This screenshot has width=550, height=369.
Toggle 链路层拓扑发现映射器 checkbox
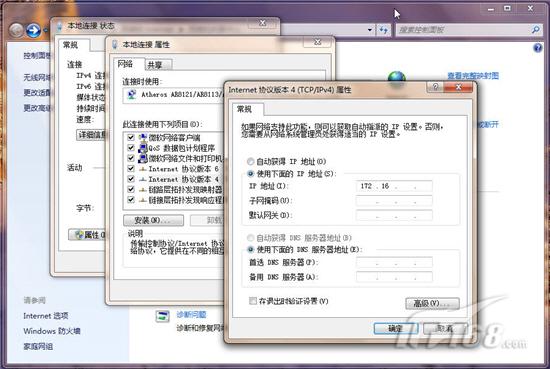[x=131, y=189]
